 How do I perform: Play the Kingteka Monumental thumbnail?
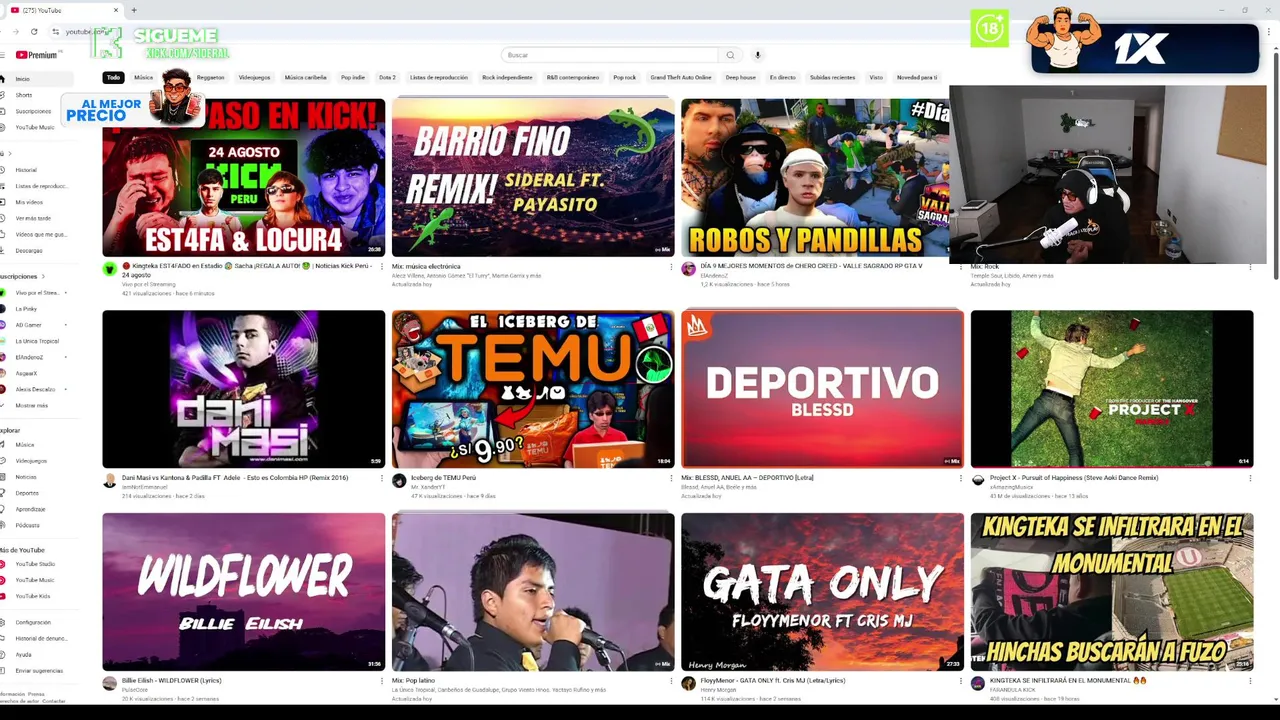point(1111,592)
